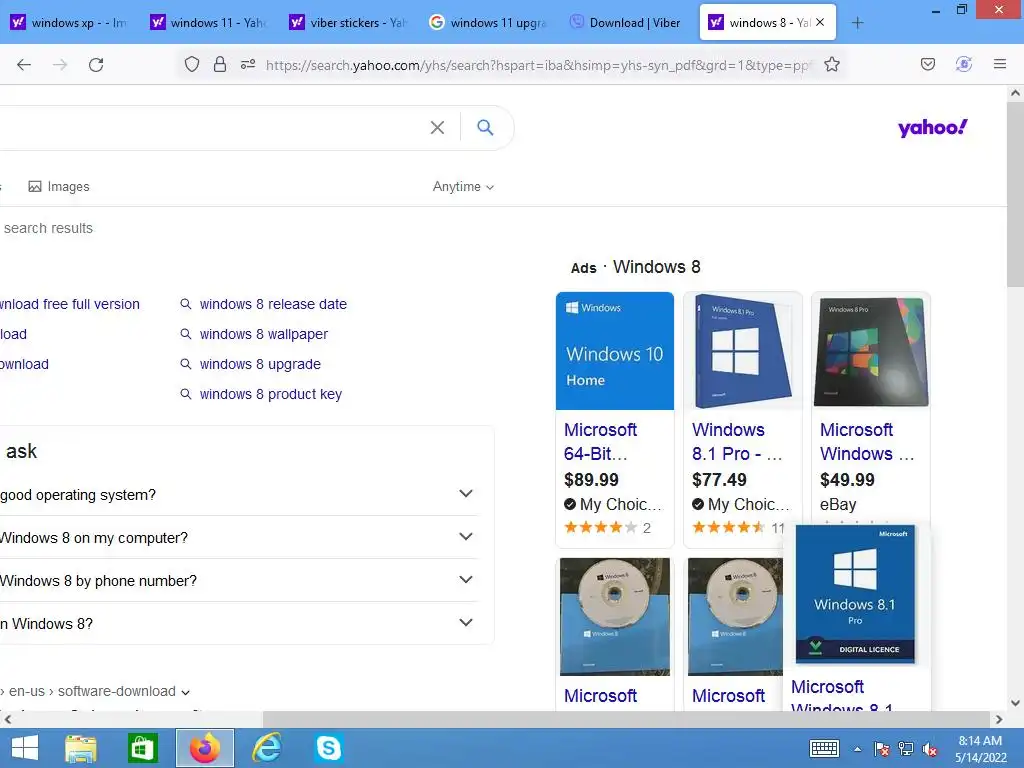Open Internet Explorer from the taskbar
The height and width of the screenshot is (768, 1024).
(266, 748)
